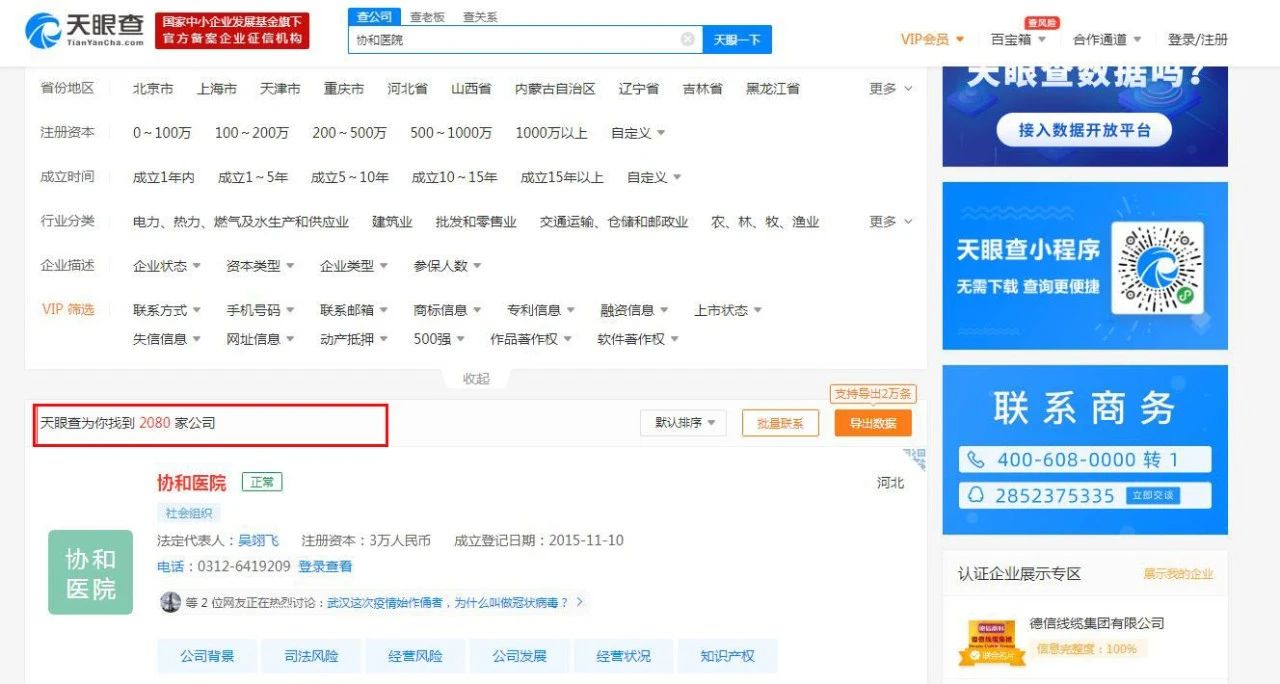Open the TianYanCha logo homepage
The height and width of the screenshot is (684, 1280).
pos(84,30)
